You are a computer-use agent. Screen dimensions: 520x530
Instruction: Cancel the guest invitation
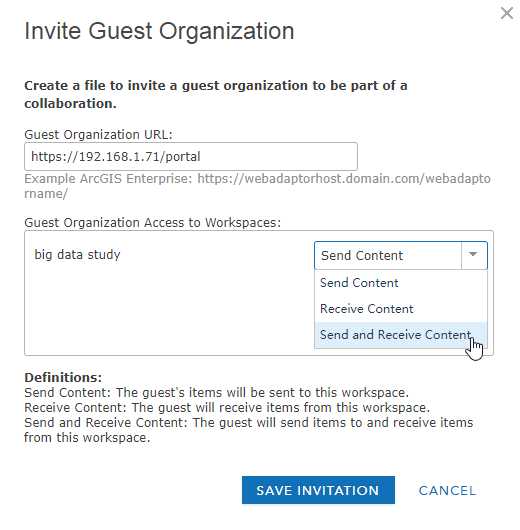pyautogui.click(x=447, y=490)
